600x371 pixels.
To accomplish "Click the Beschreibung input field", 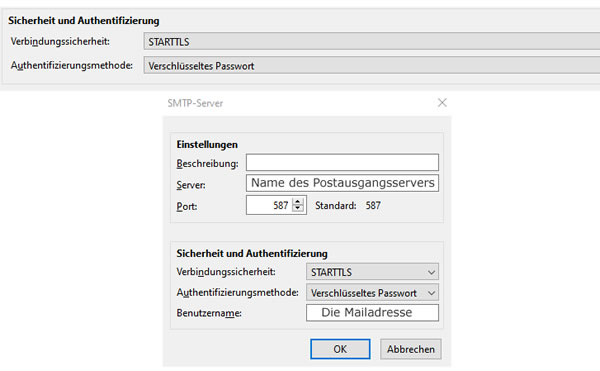I will point(342,163).
